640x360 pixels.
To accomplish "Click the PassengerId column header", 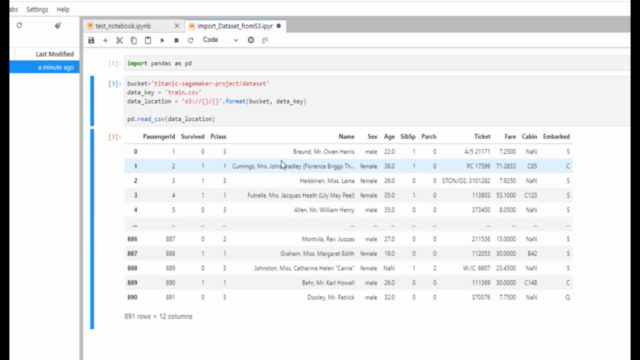I will tap(159, 137).
